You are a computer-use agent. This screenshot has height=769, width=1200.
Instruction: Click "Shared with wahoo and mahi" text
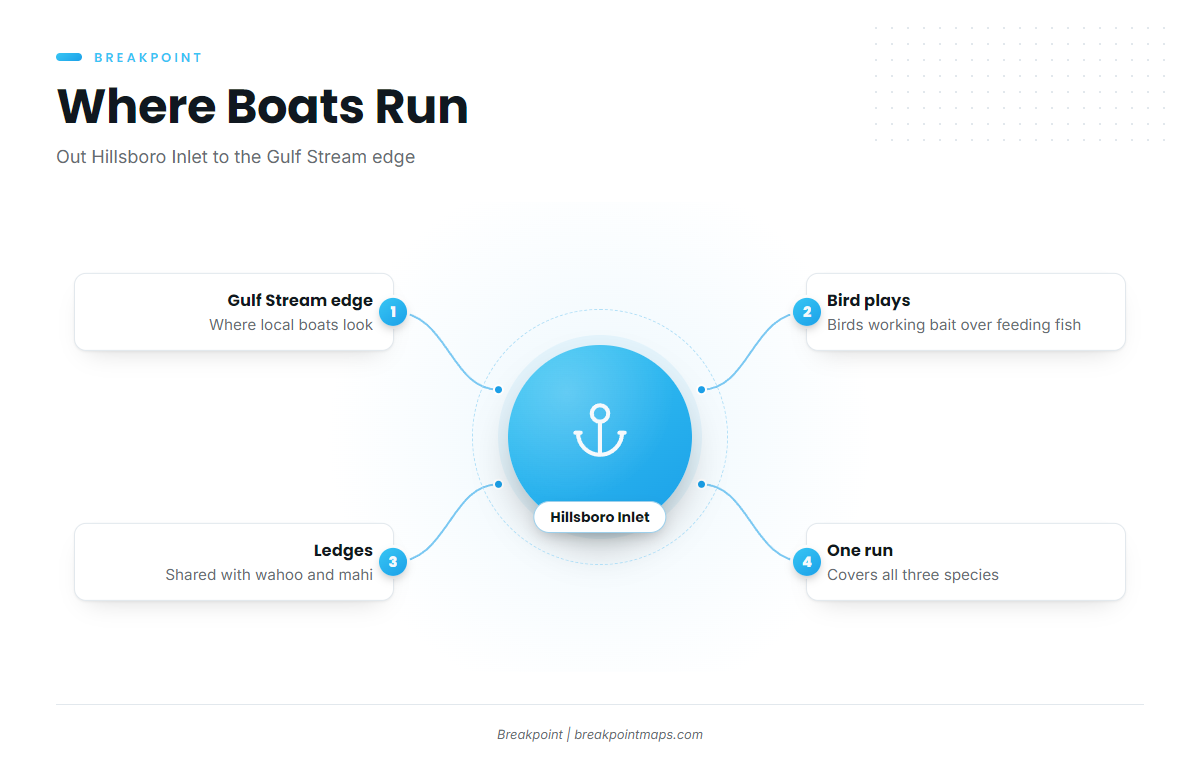[x=269, y=575]
